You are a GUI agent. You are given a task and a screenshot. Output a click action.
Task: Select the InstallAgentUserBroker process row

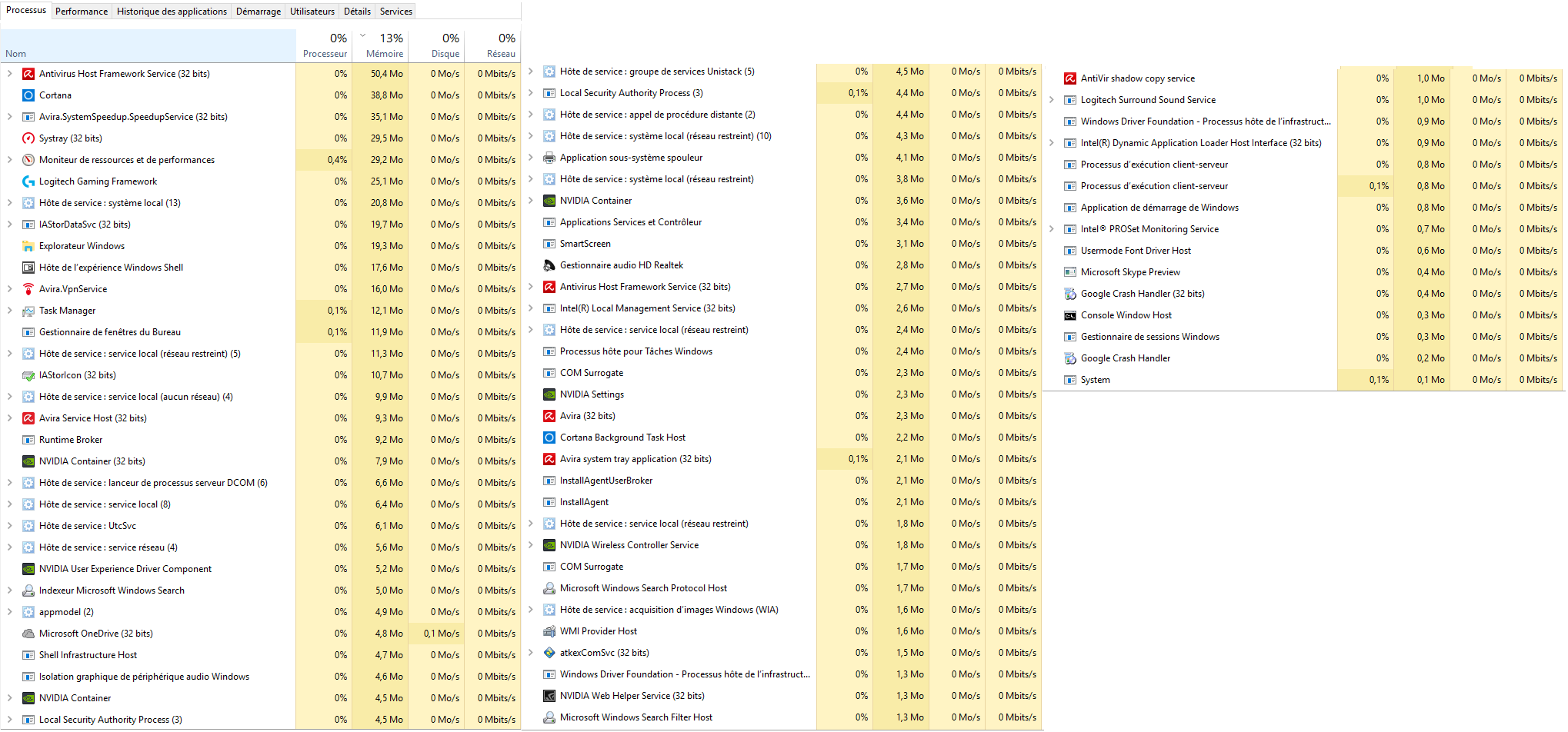point(782,481)
